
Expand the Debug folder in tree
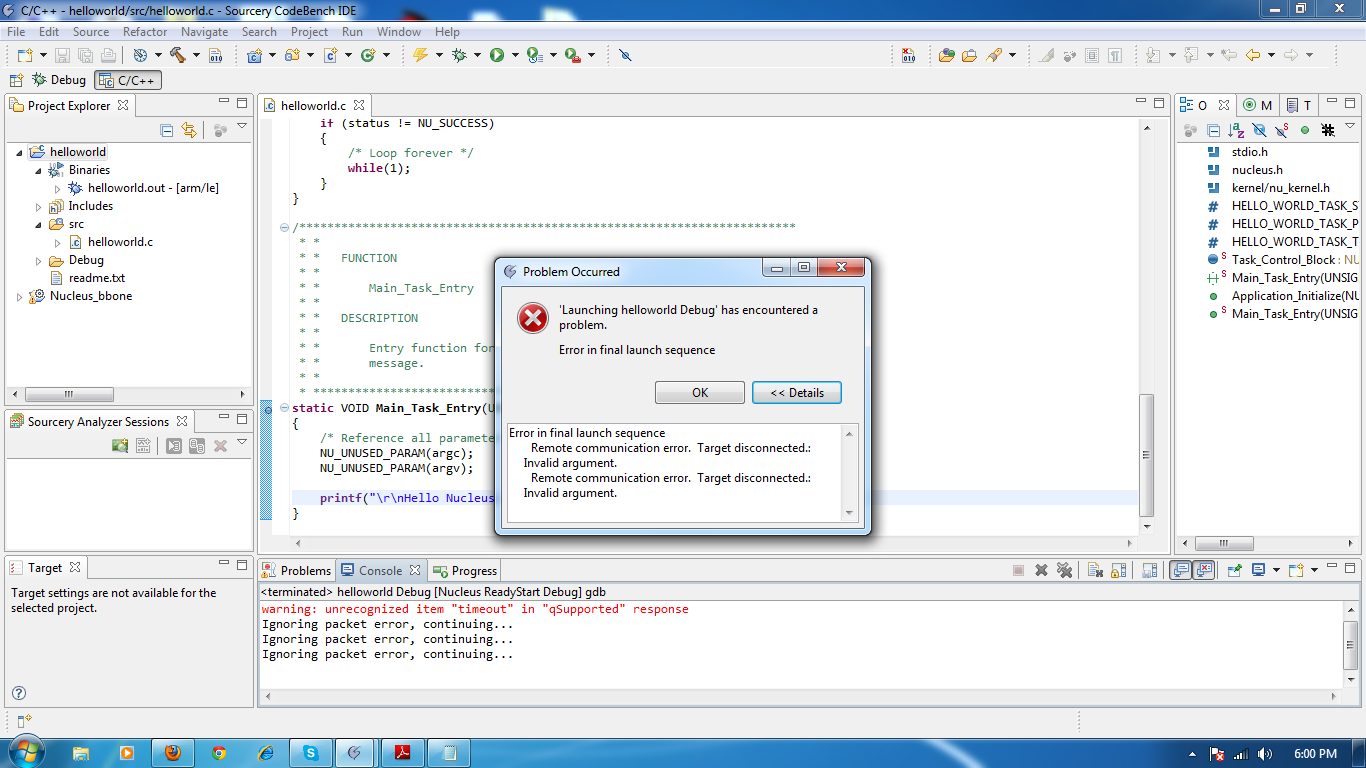coord(39,260)
